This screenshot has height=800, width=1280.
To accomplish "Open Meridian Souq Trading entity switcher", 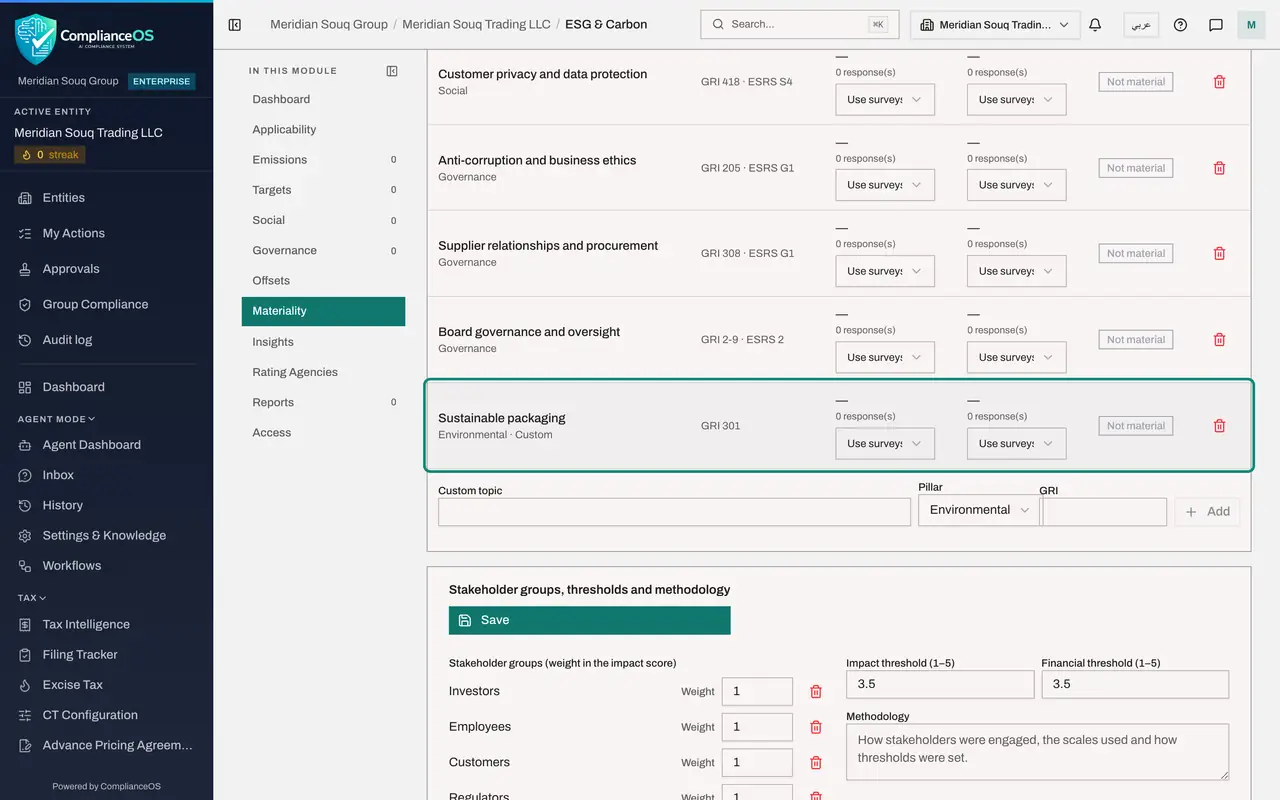I will point(995,25).
